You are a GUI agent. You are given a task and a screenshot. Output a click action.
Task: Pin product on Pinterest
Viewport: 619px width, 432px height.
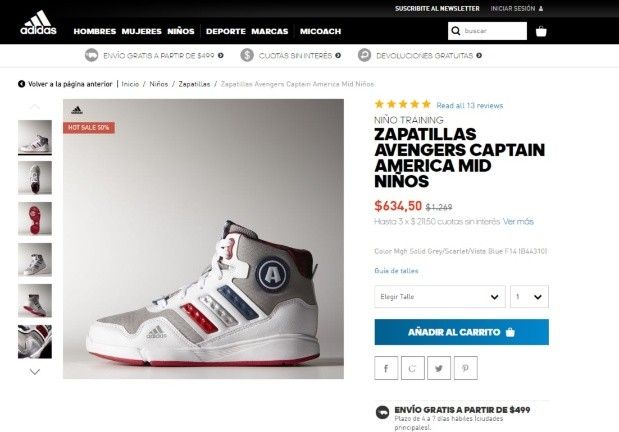pyautogui.click(x=464, y=367)
